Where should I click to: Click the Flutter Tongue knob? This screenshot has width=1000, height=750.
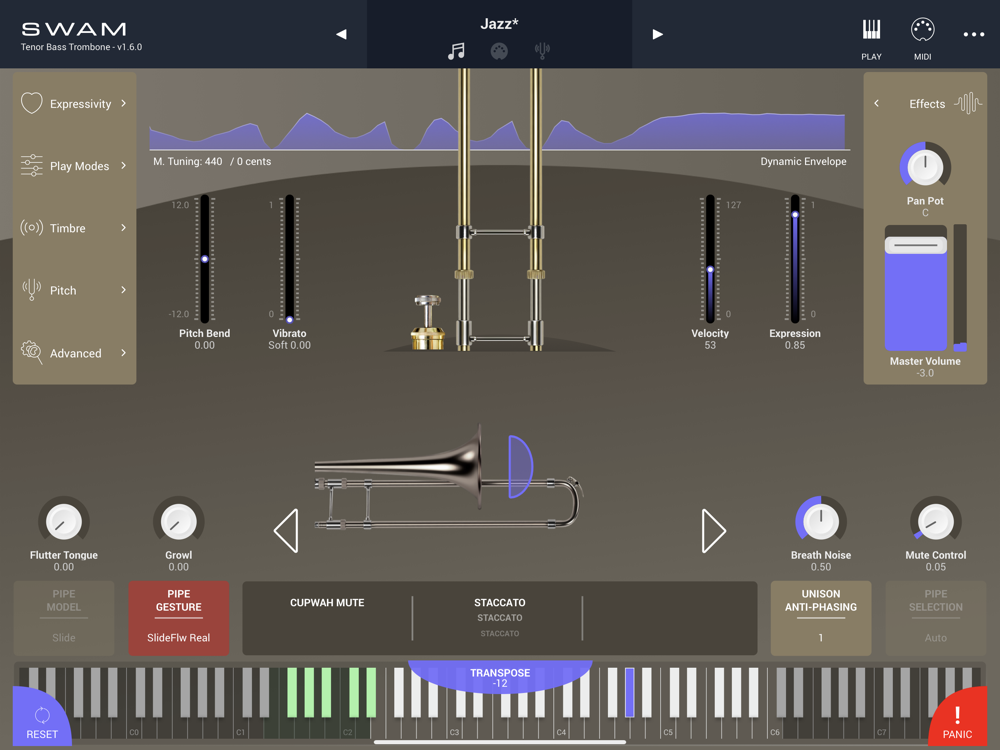click(64, 522)
